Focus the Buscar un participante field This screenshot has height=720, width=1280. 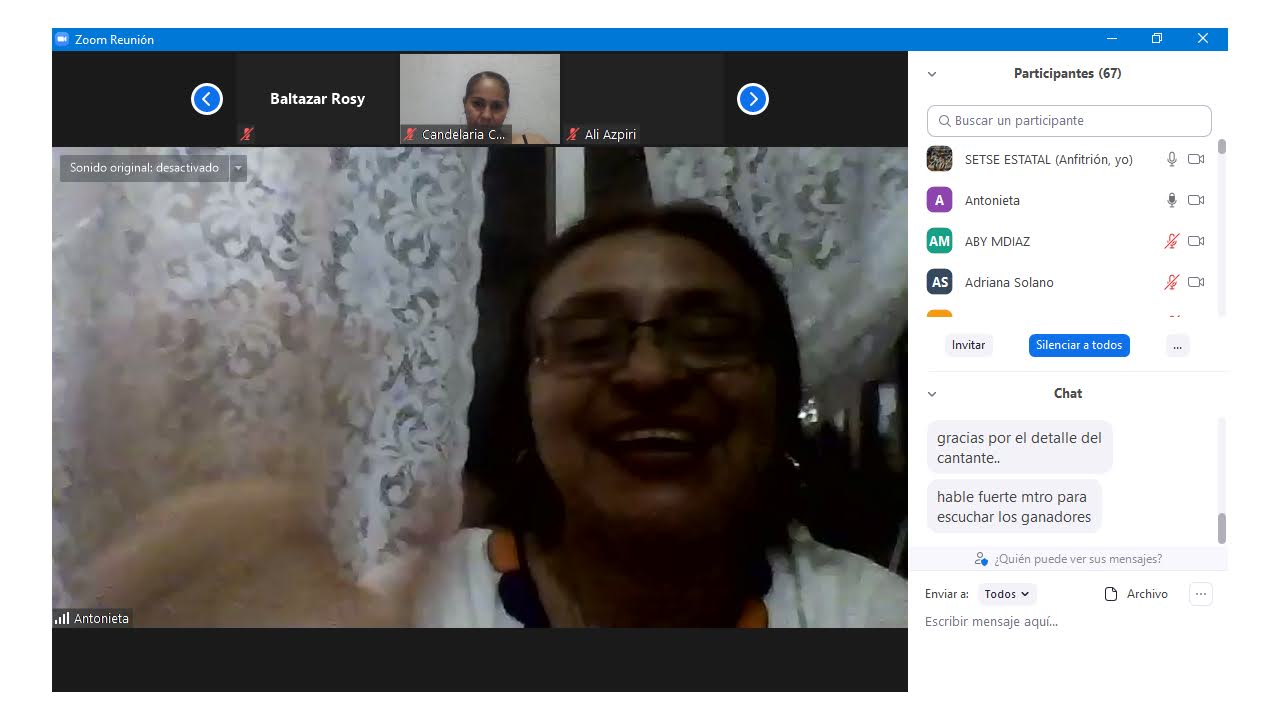(1069, 121)
